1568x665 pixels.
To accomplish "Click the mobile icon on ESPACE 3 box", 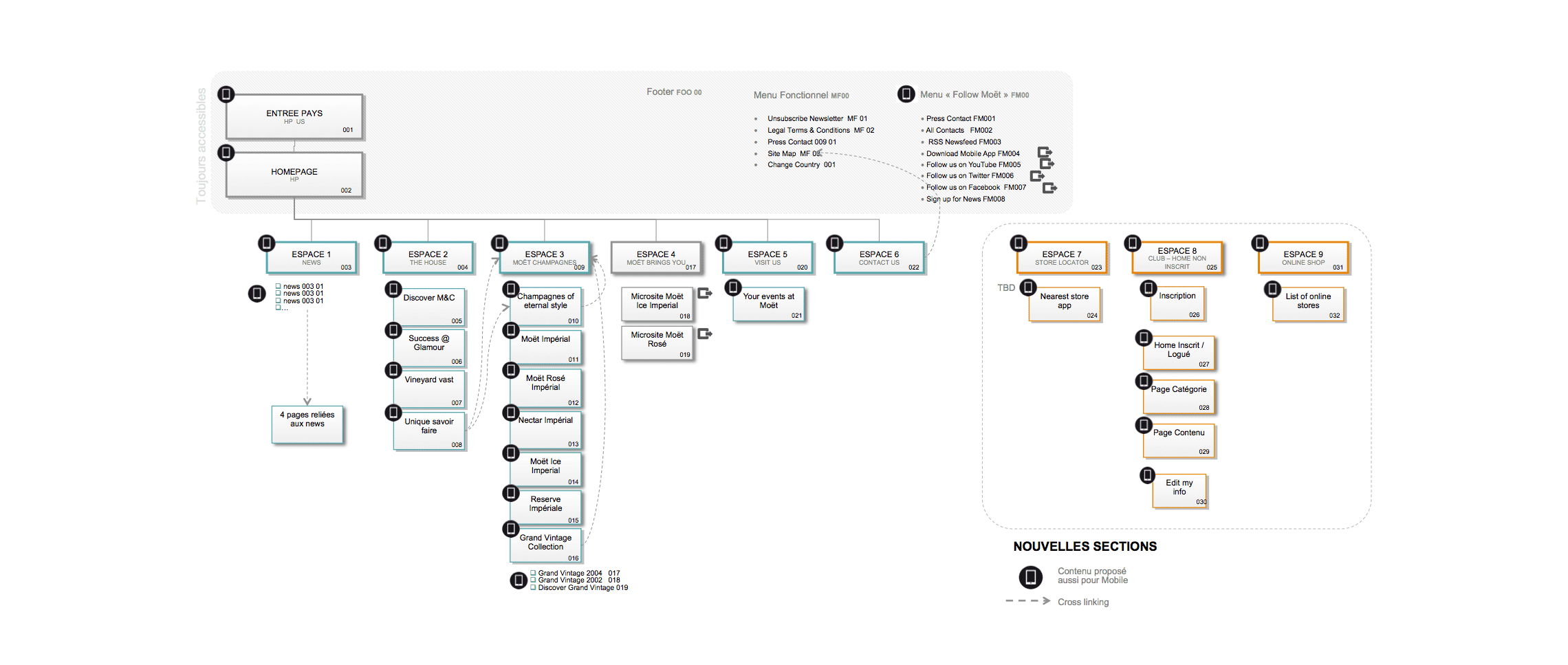I will pos(500,243).
